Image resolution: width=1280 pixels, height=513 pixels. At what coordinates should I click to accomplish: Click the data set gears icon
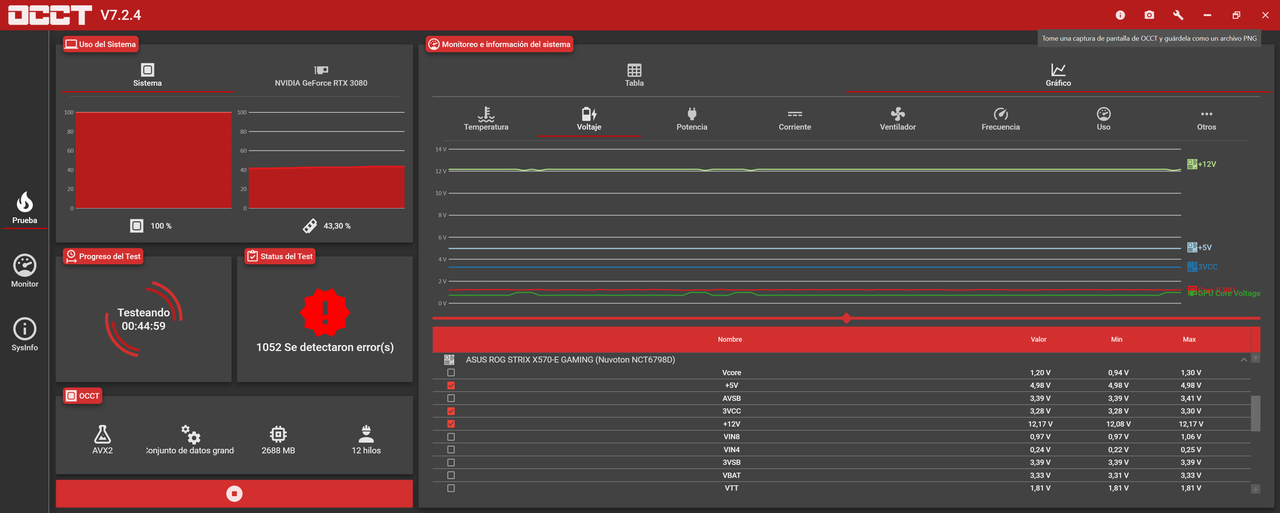coord(191,434)
